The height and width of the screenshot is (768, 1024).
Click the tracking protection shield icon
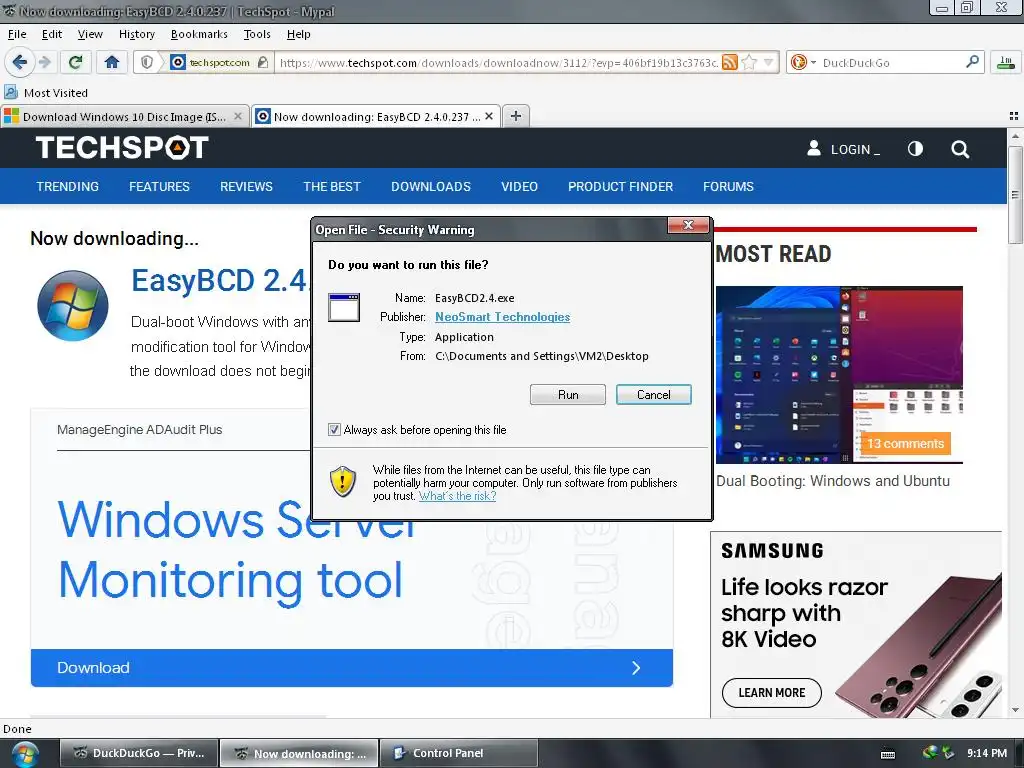(x=147, y=62)
